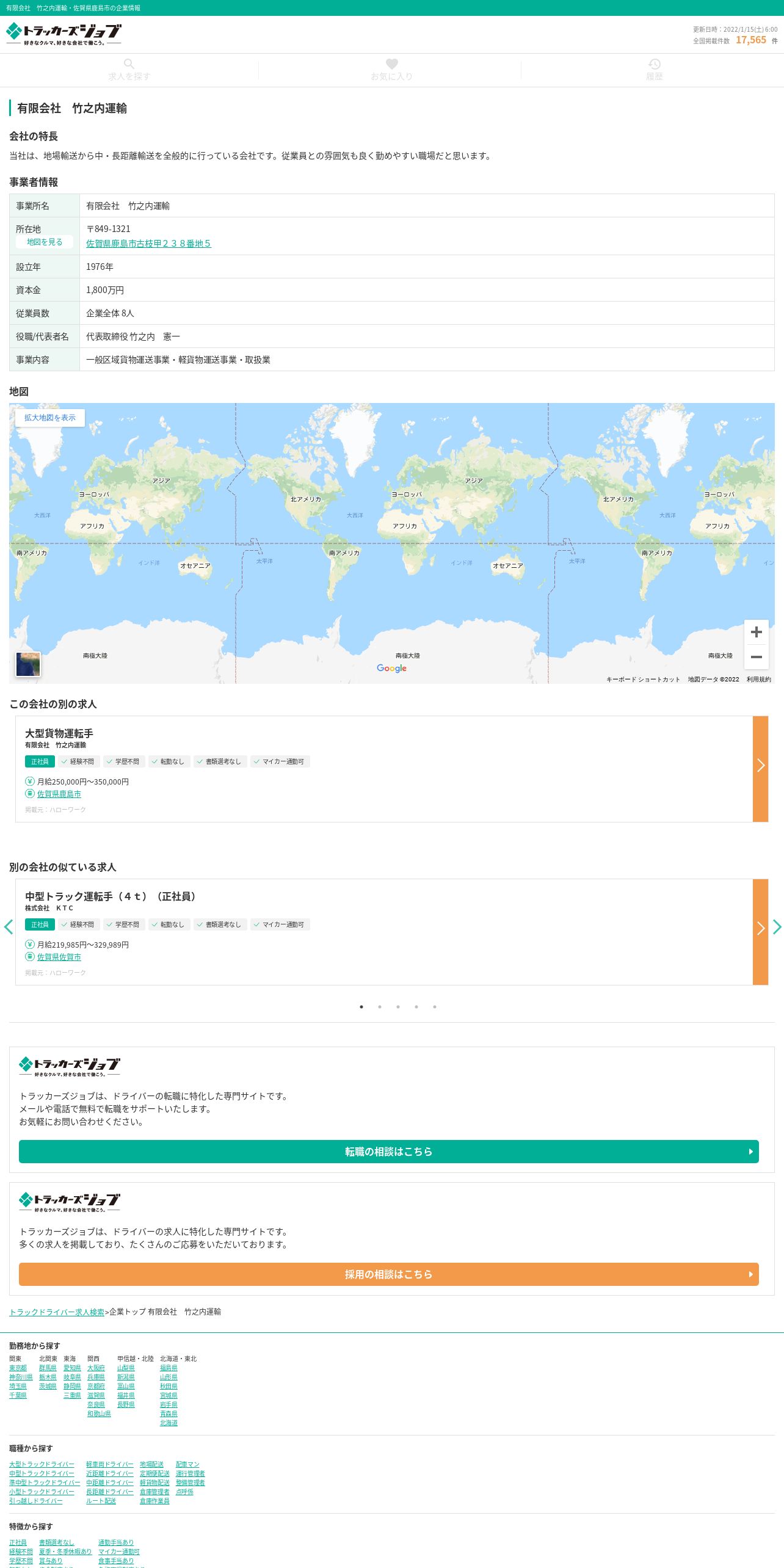This screenshot has height=1568, width=784.
Task: Open 神奈川県 prefecture link
Action: coord(21,1377)
